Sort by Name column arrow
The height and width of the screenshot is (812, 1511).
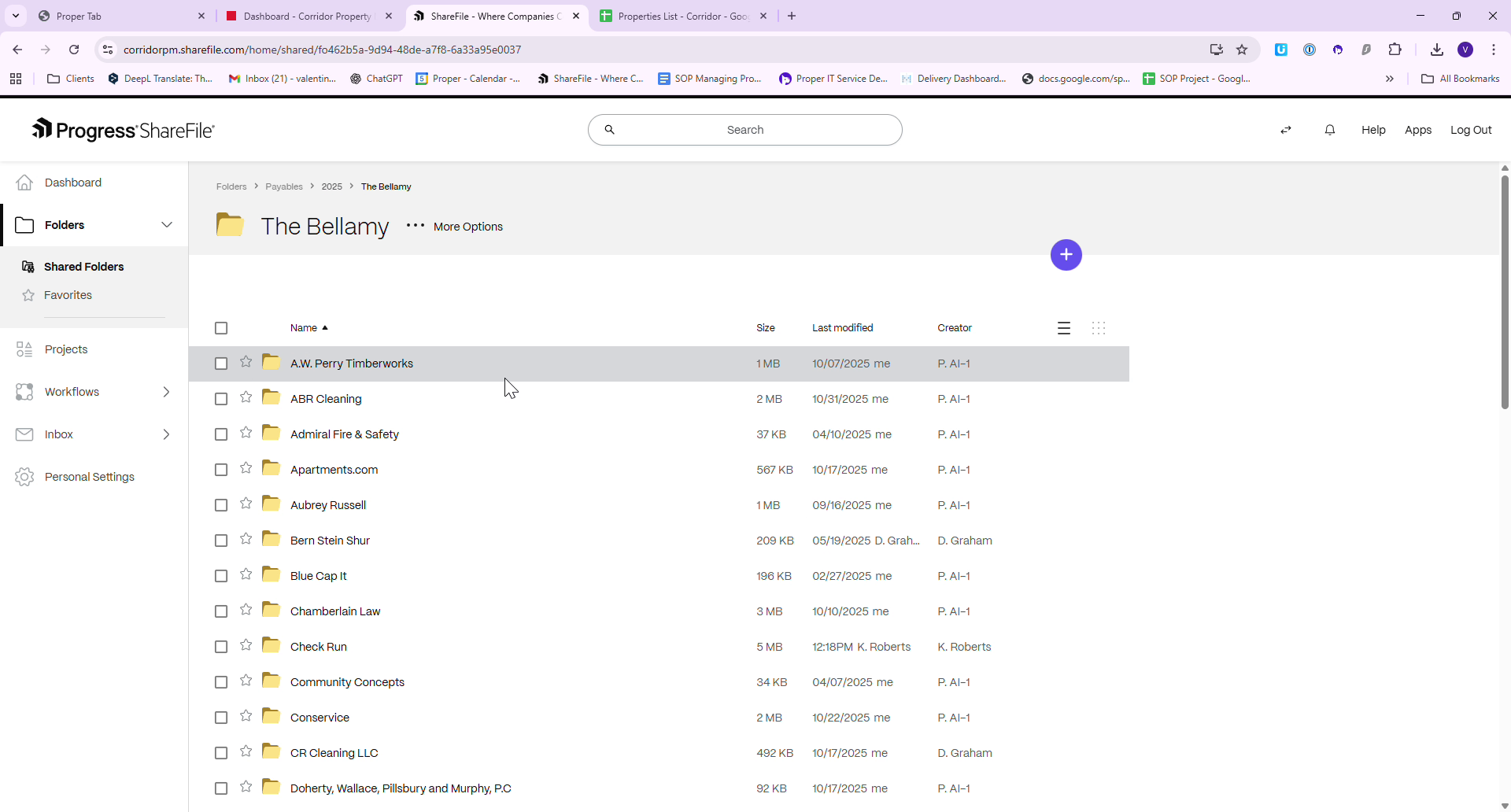325,328
